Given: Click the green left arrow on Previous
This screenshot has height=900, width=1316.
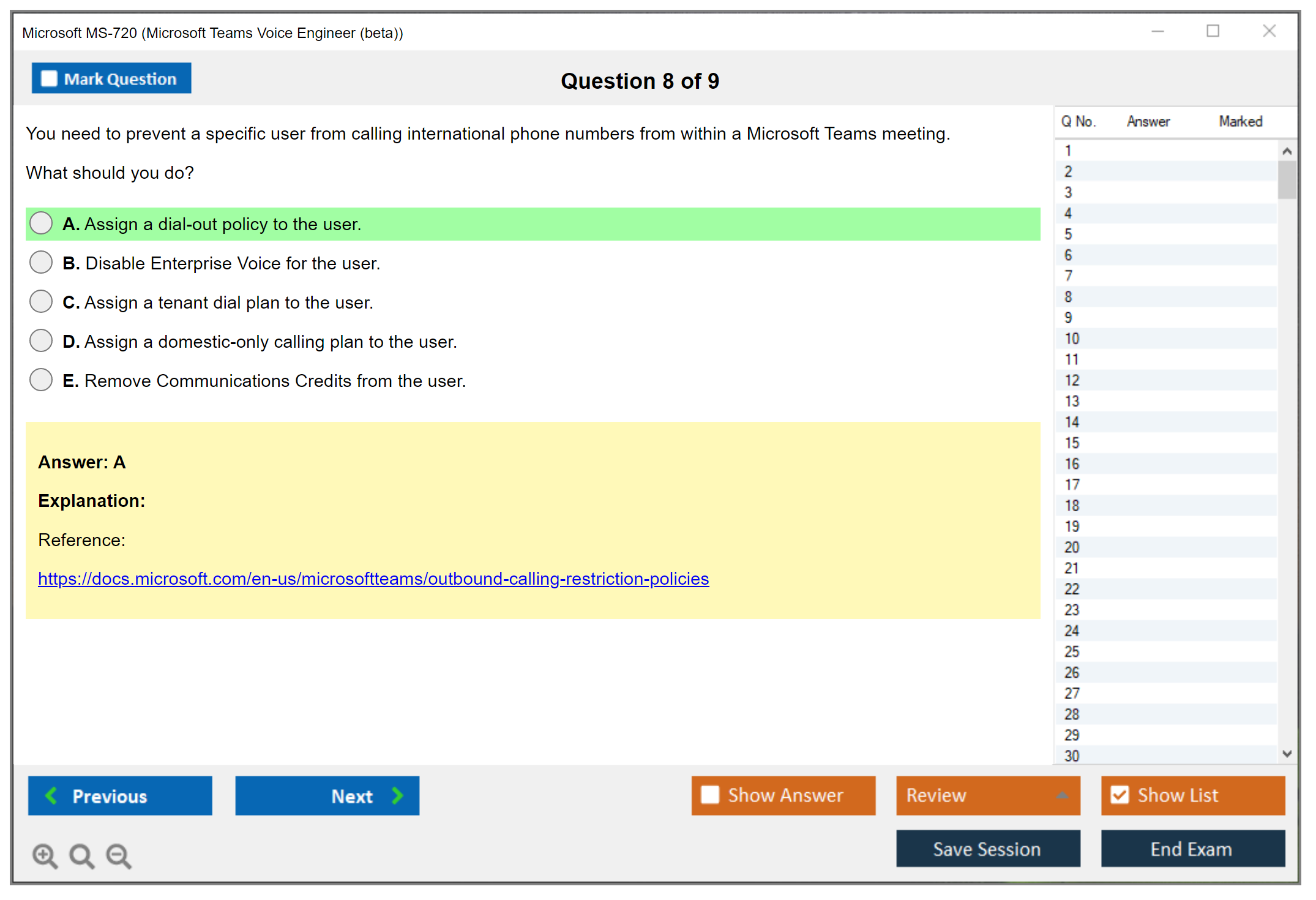Looking at the screenshot, I should 51,795.
